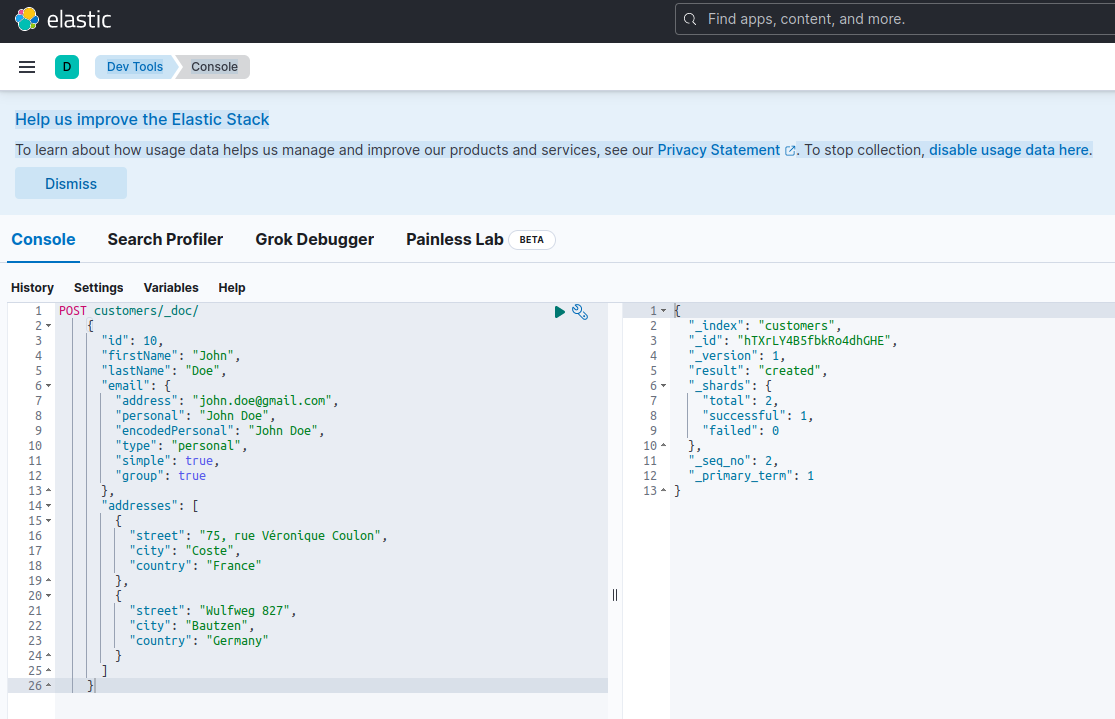Screen dimensions: 1115x719
Task: Click the search magnifier icon
Action: tap(690, 19)
